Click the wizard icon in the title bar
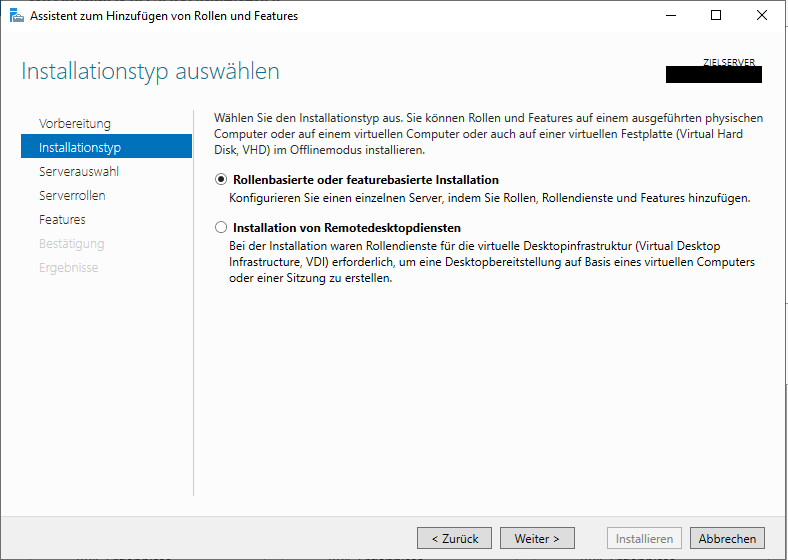The width and height of the screenshot is (788, 560). click(x=15, y=16)
